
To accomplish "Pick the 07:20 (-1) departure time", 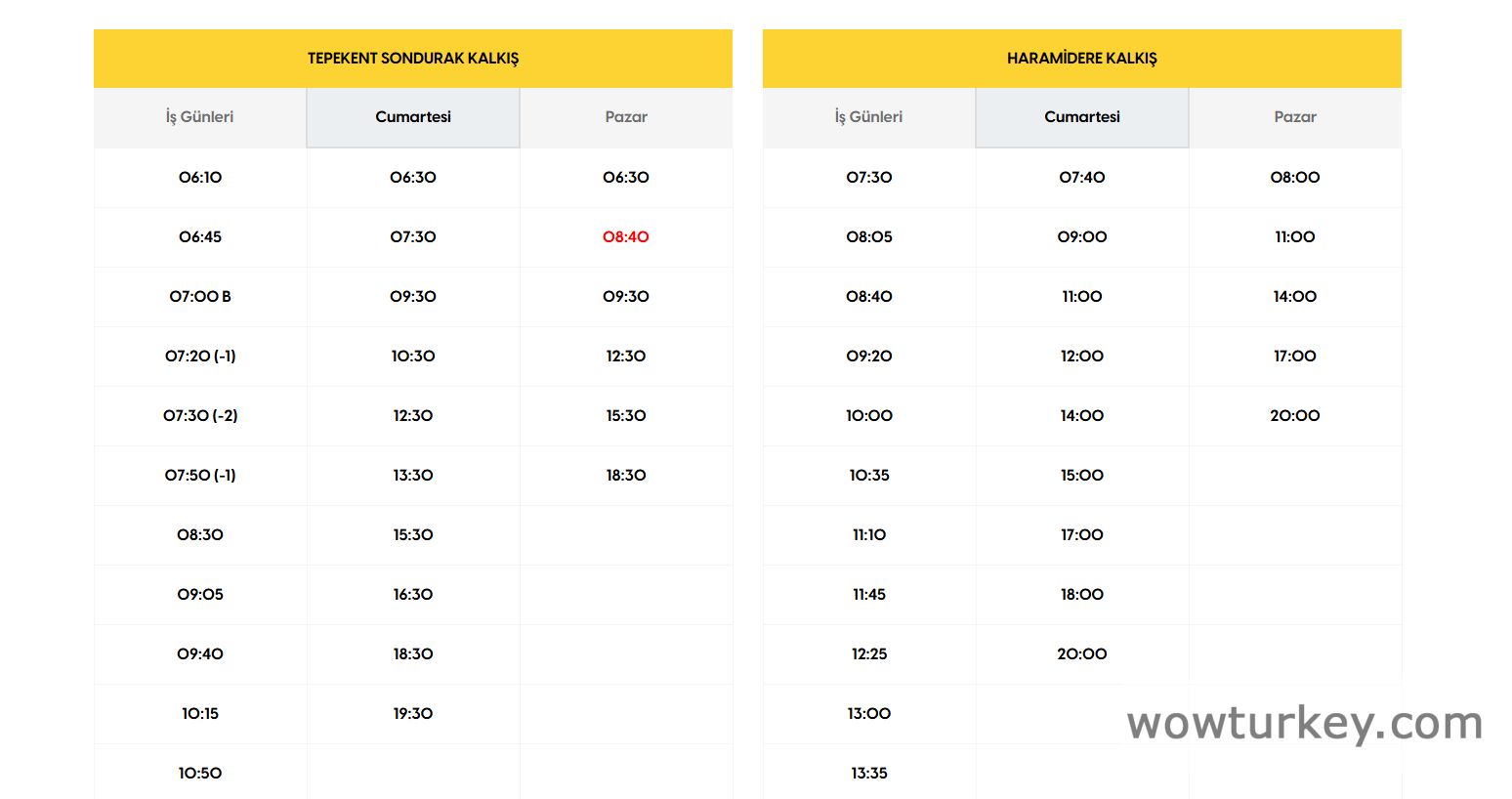I will tap(200, 357).
